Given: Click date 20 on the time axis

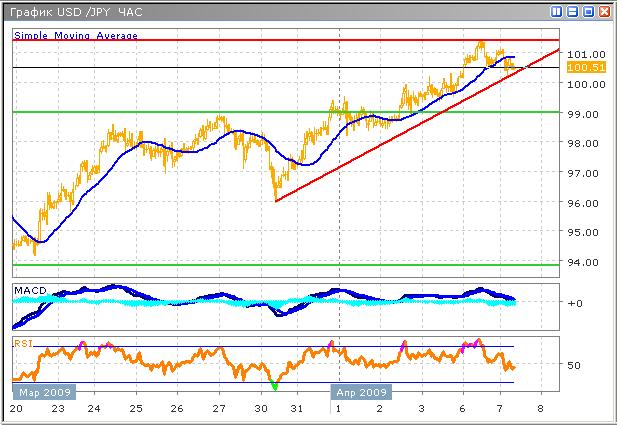Looking at the screenshot, I should [16, 408].
